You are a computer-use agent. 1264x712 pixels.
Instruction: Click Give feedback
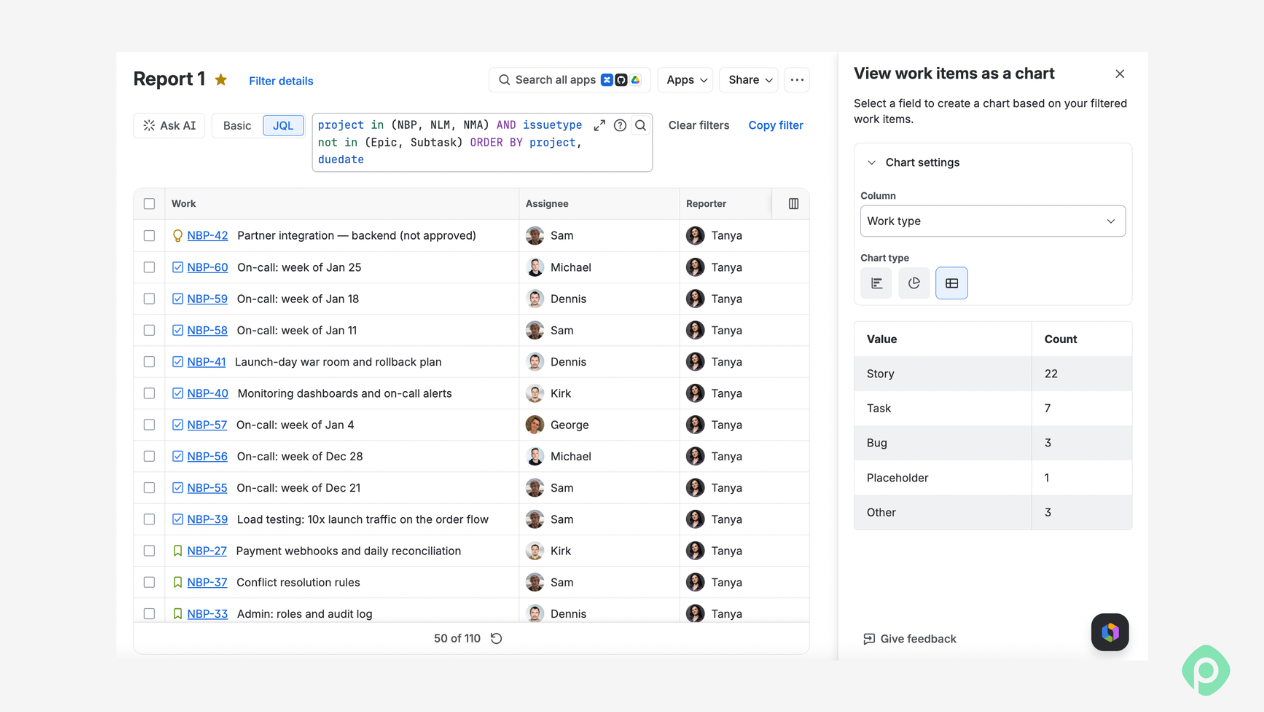click(x=910, y=639)
